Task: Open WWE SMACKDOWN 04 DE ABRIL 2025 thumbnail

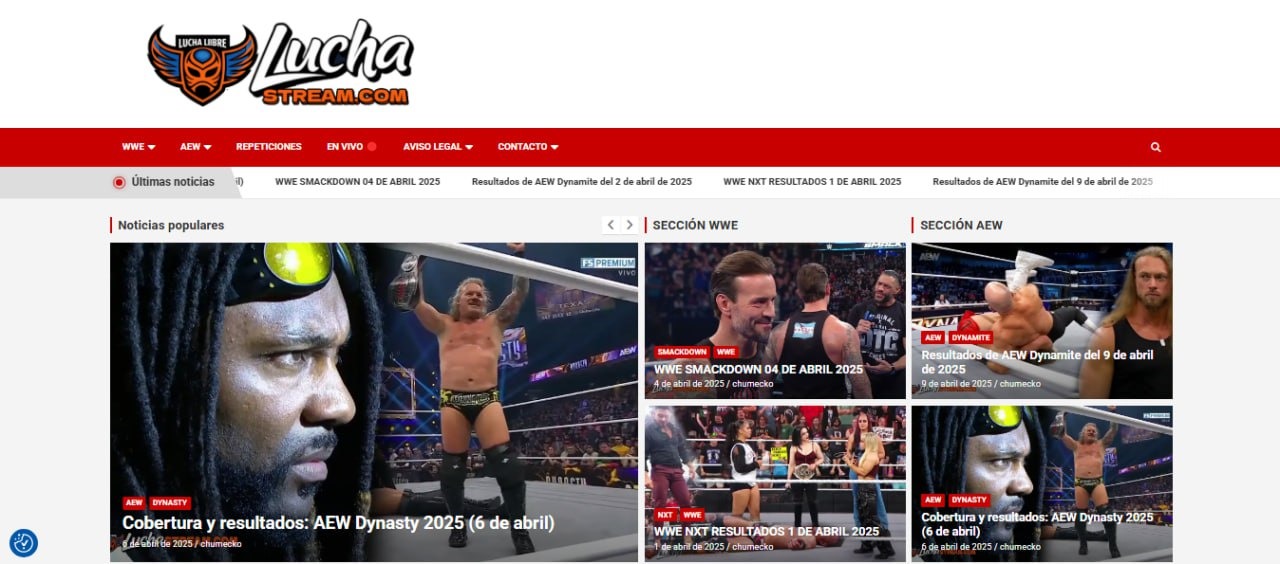Action: click(775, 321)
